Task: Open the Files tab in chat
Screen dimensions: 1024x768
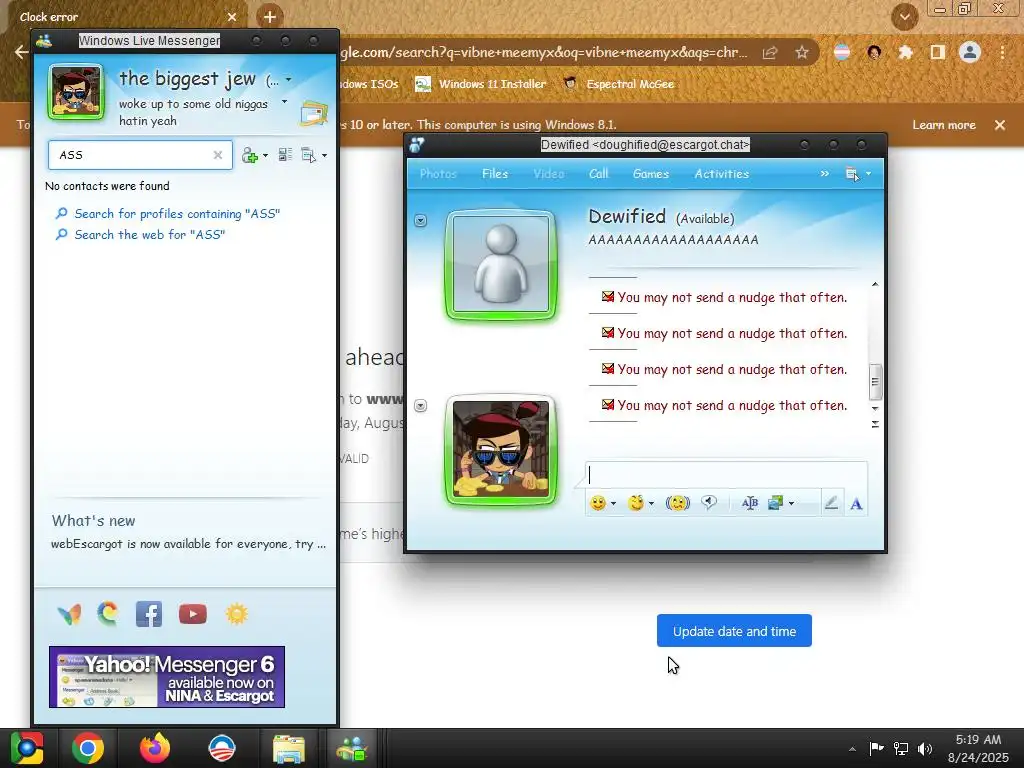Action: tap(495, 174)
